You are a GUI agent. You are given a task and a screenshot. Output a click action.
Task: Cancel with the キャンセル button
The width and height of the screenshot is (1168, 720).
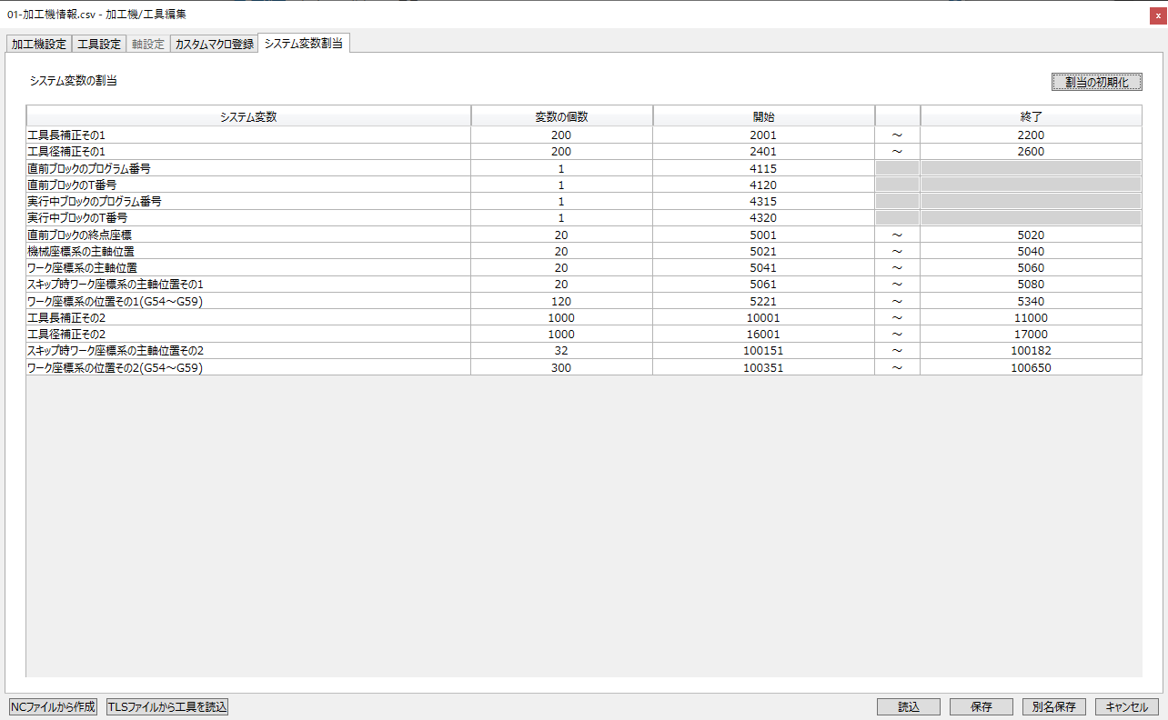pyautogui.click(x=1127, y=707)
